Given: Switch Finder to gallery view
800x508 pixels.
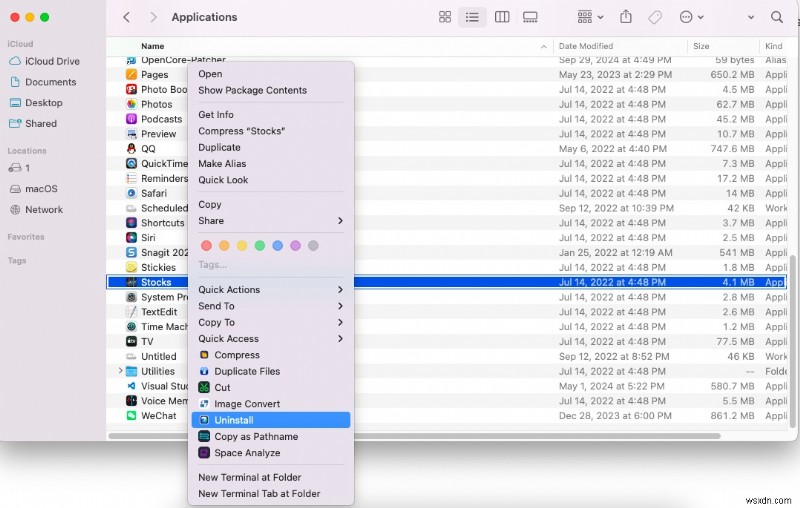Looking at the screenshot, I should tap(530, 17).
